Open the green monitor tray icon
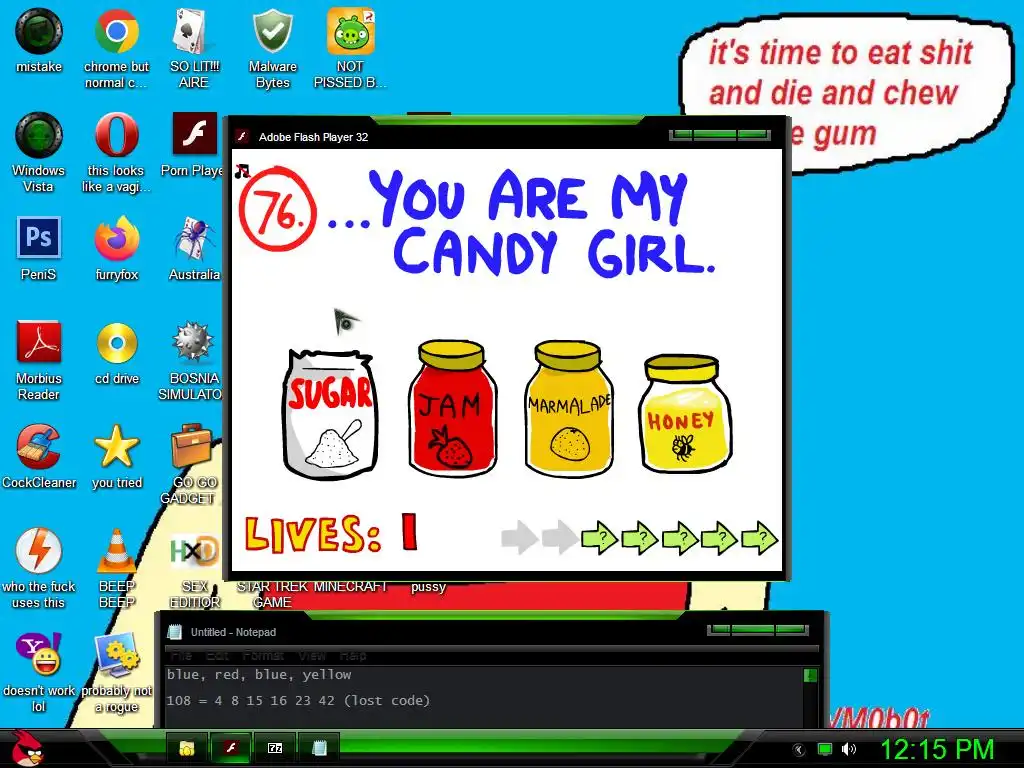 tap(825, 749)
